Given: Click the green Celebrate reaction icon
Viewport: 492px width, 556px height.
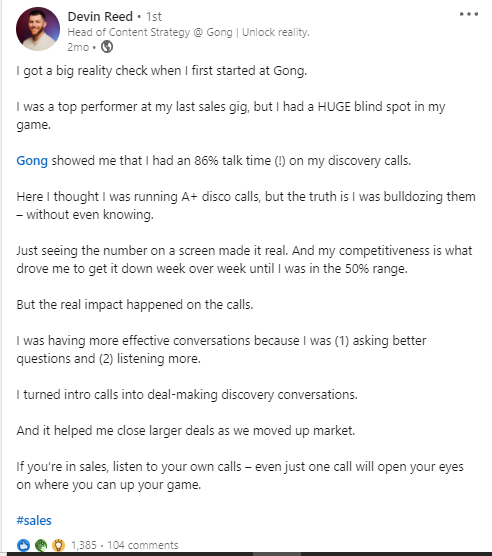Looking at the screenshot, I should [41, 545].
